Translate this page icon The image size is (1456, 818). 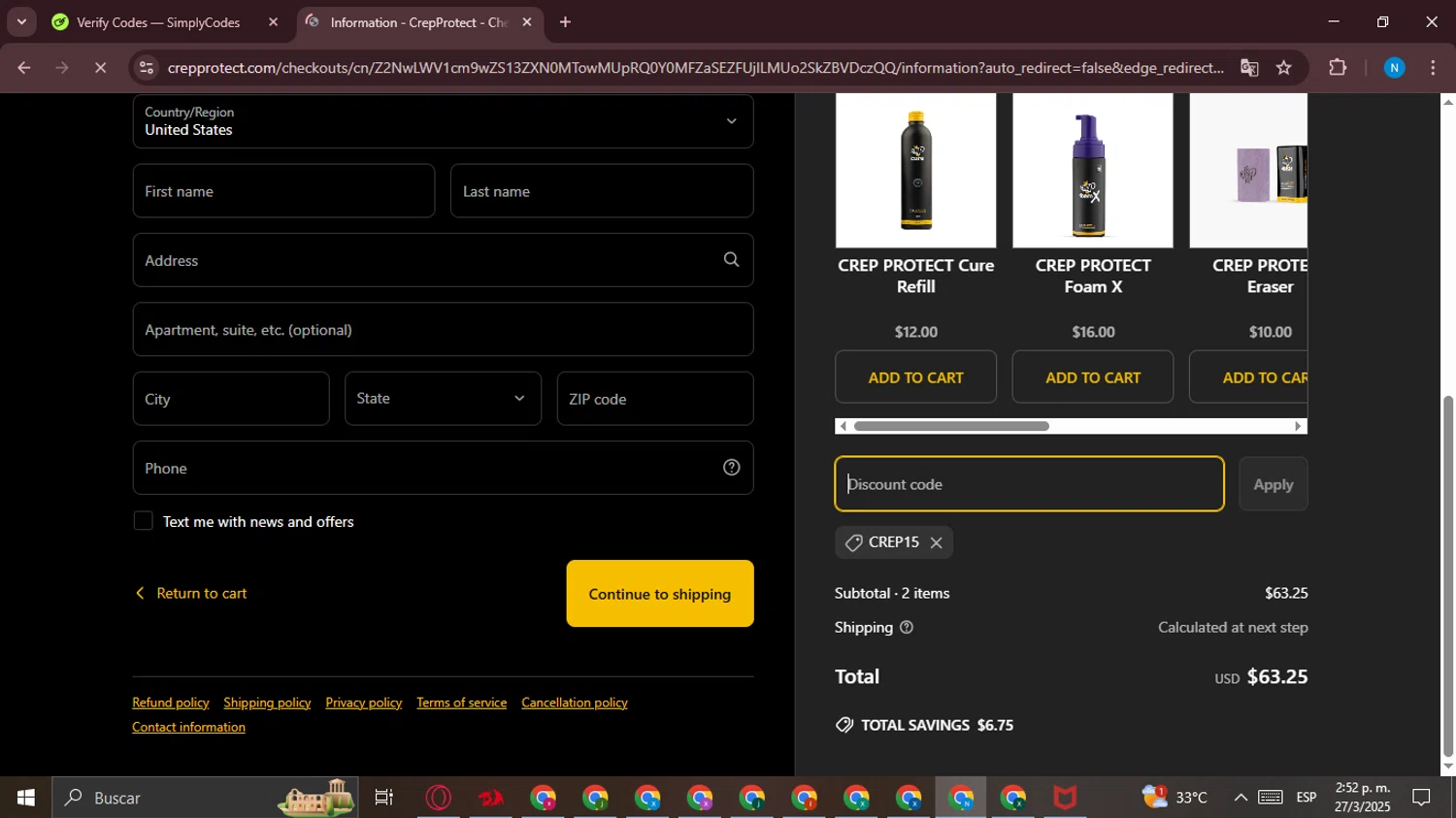click(x=1249, y=68)
